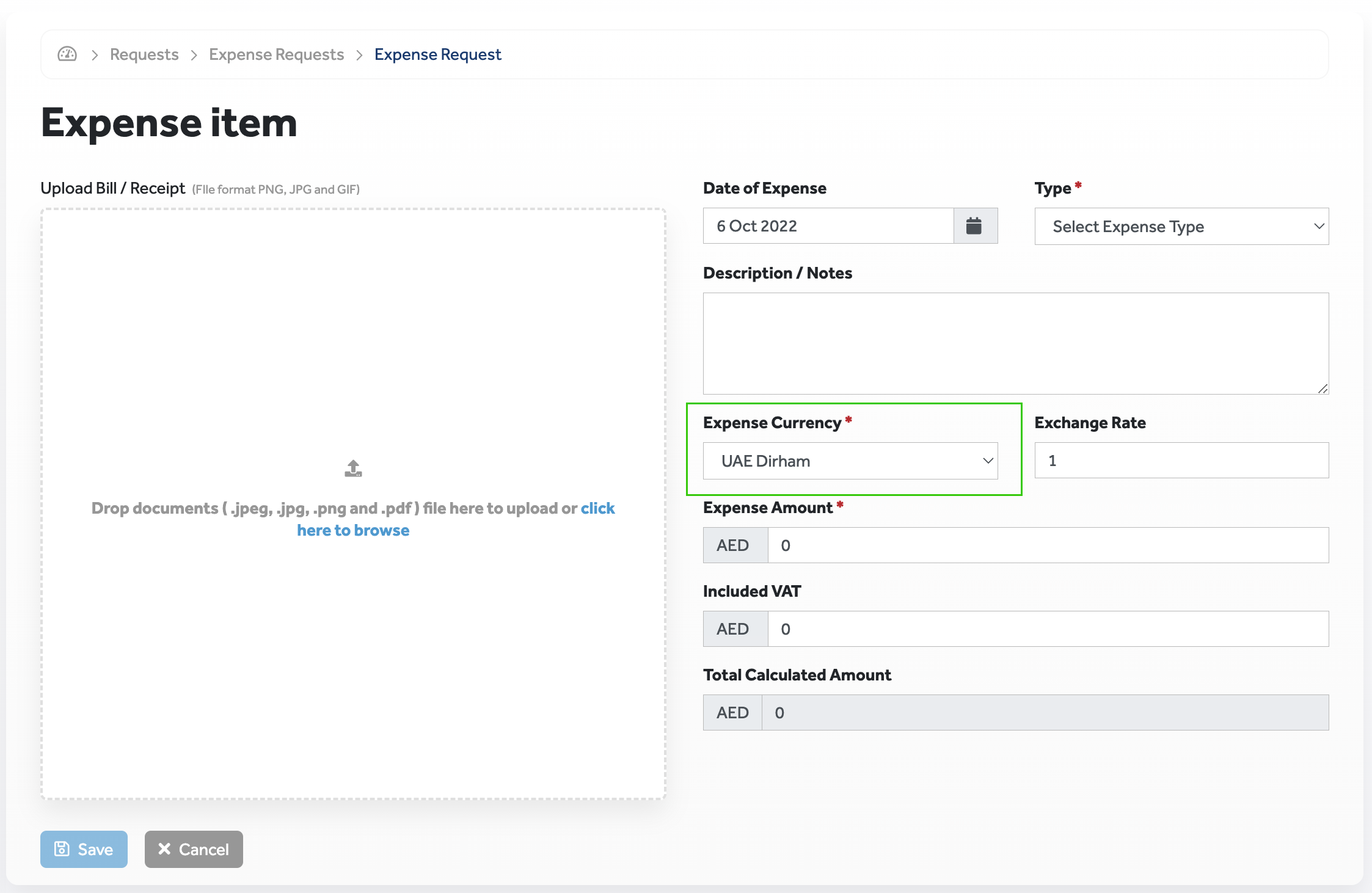
Task: Click the Expense Request breadcrumb link
Action: pyautogui.click(x=437, y=54)
